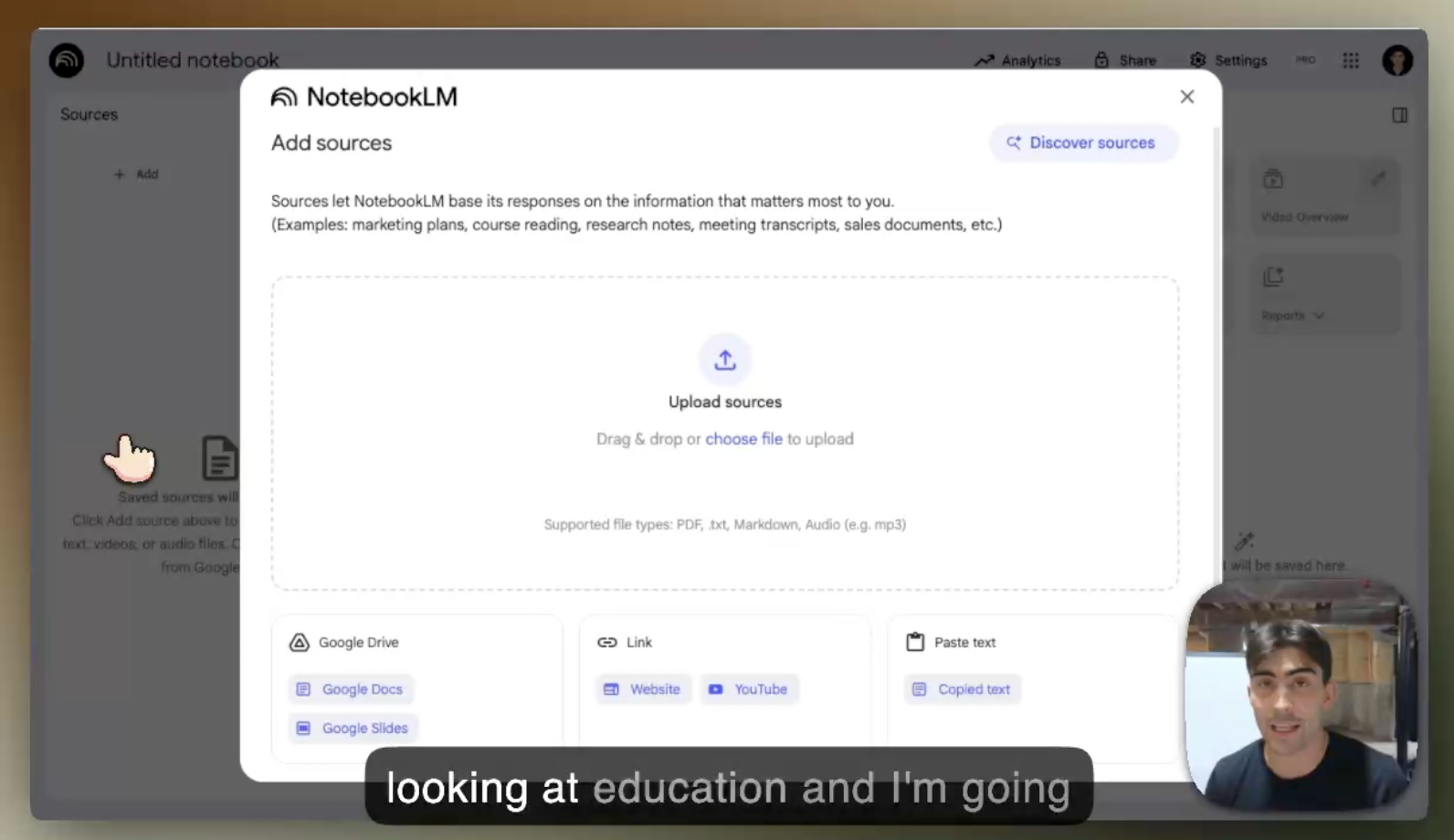
Task: Open the account profile avatar
Action: click(1397, 60)
